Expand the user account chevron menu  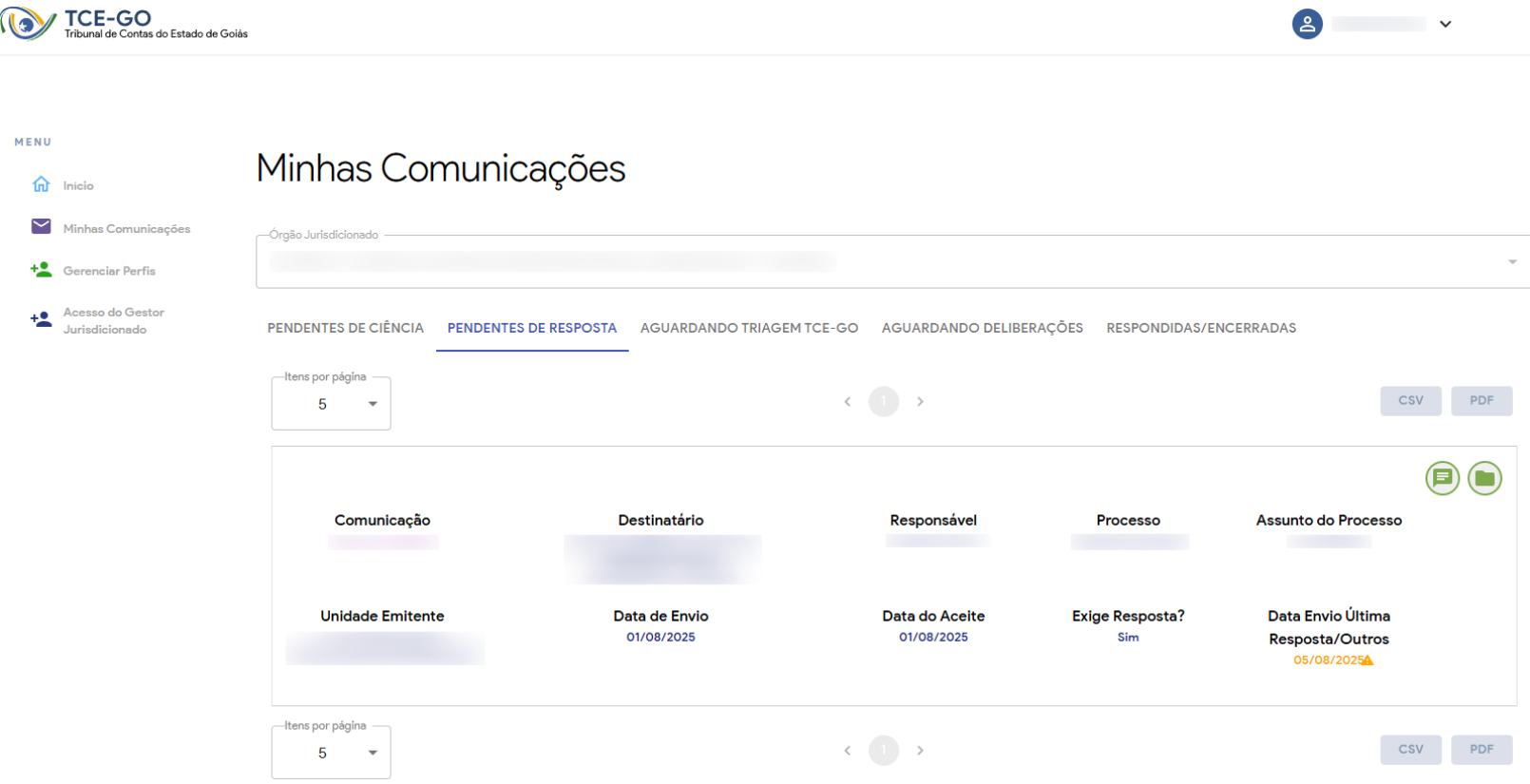click(1445, 25)
